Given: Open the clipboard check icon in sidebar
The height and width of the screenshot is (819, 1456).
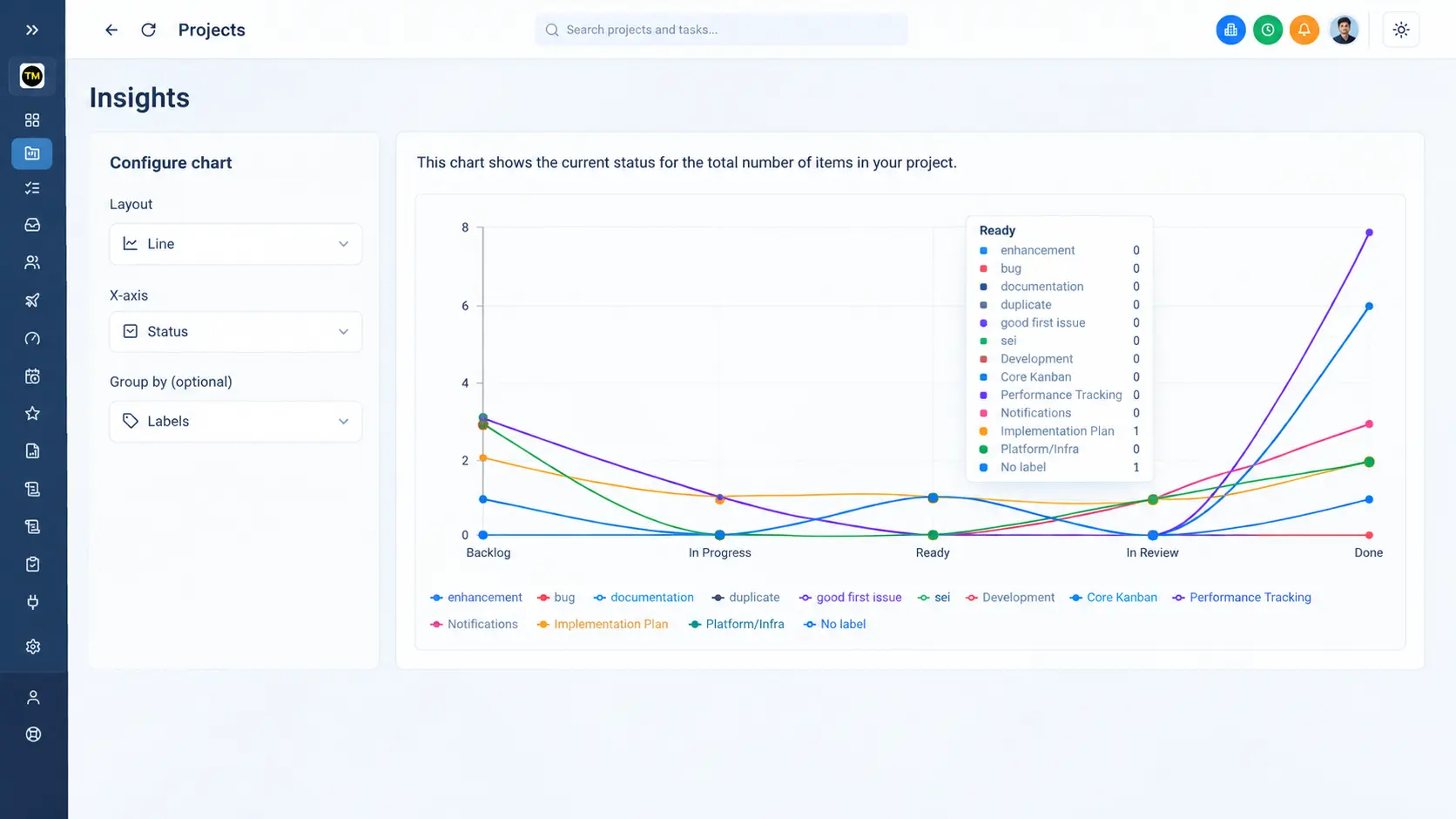Looking at the screenshot, I should click(x=32, y=565).
